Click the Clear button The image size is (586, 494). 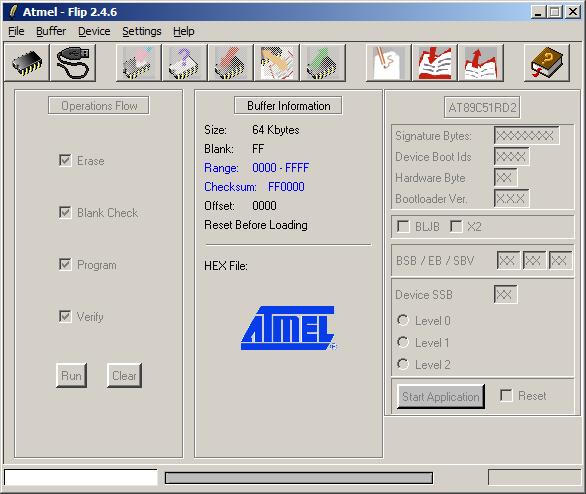click(124, 375)
